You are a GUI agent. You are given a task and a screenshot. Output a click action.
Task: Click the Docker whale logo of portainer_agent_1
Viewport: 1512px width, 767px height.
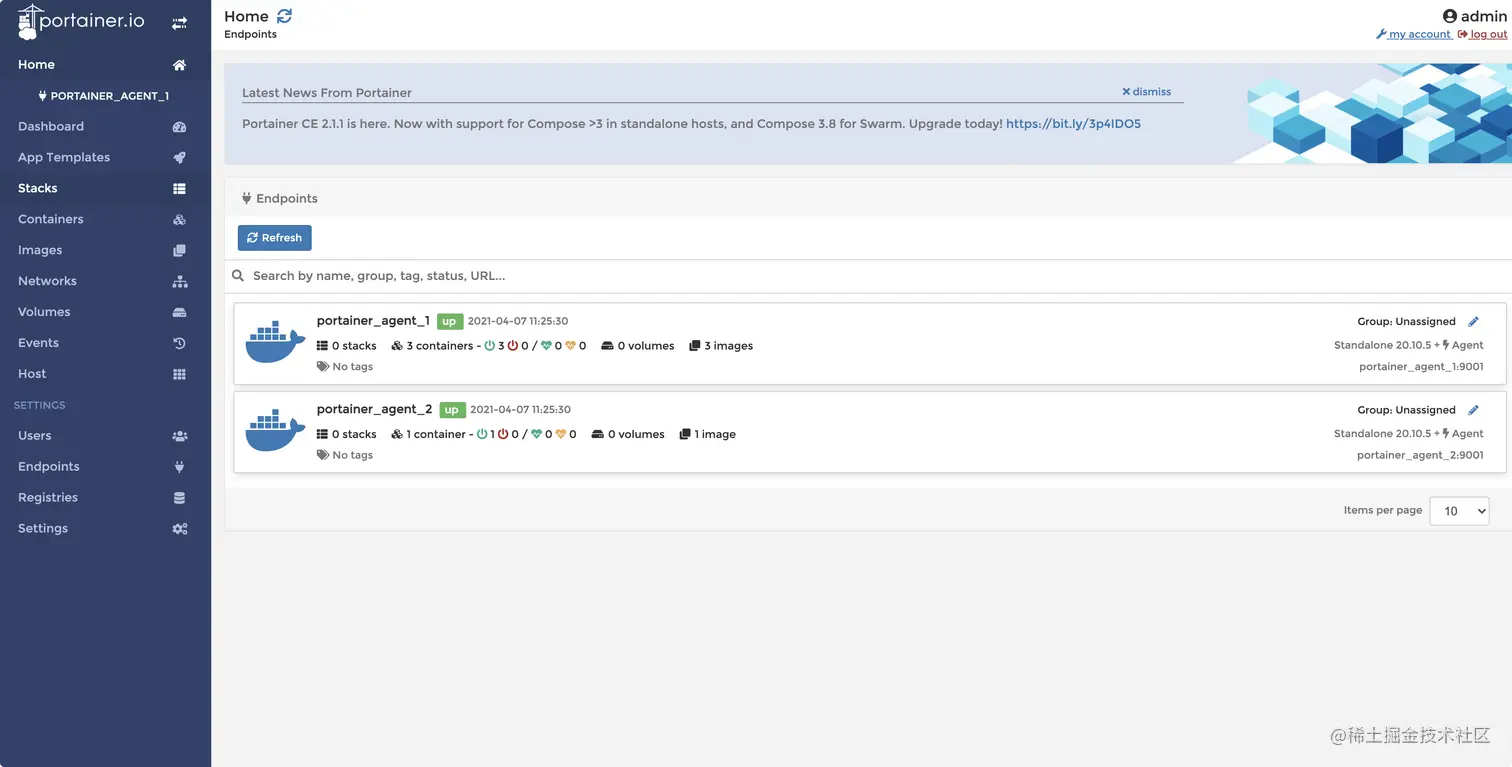coord(275,343)
